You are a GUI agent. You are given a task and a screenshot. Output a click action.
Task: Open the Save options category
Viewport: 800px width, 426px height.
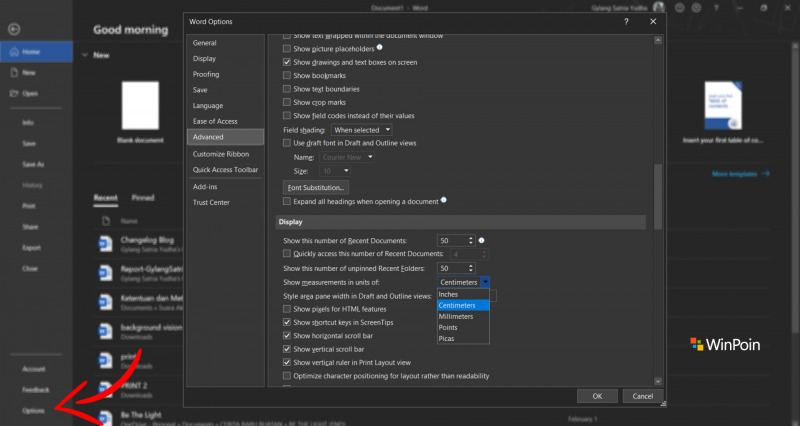pyautogui.click(x=225, y=90)
